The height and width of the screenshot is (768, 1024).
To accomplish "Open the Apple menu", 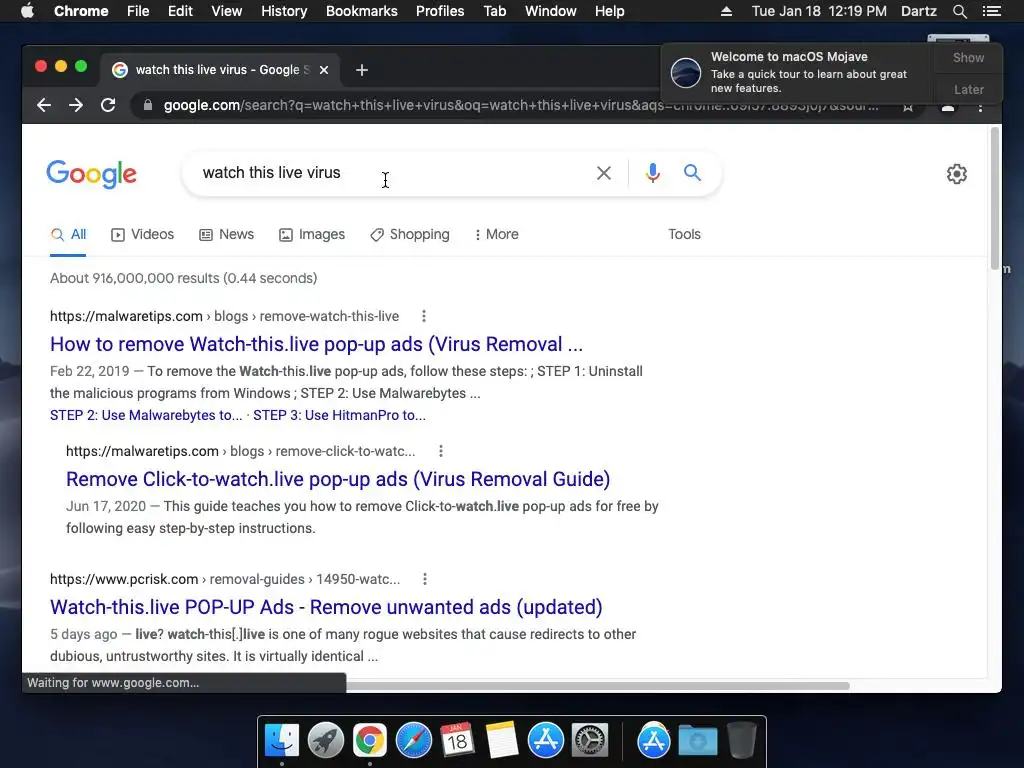I will (x=27, y=11).
